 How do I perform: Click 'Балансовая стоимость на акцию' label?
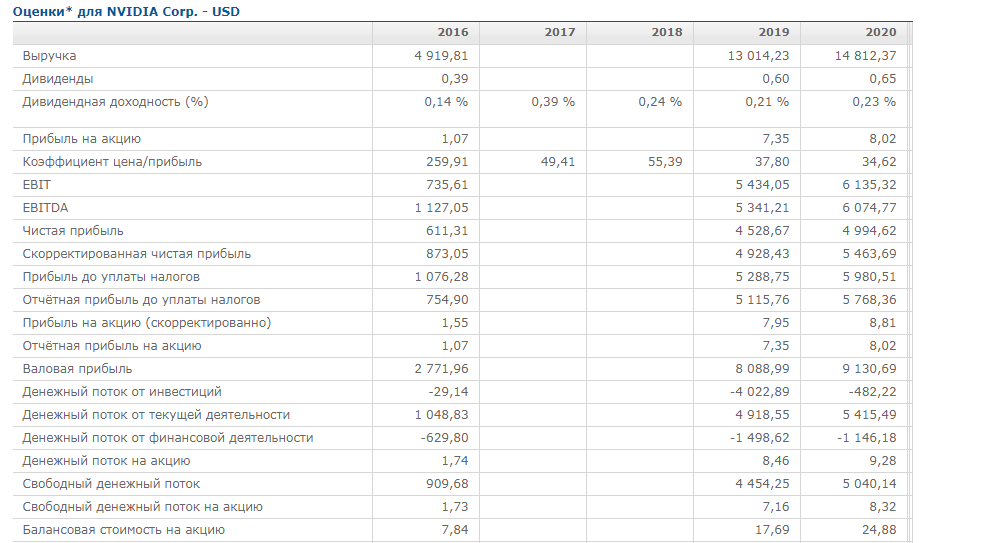123,530
